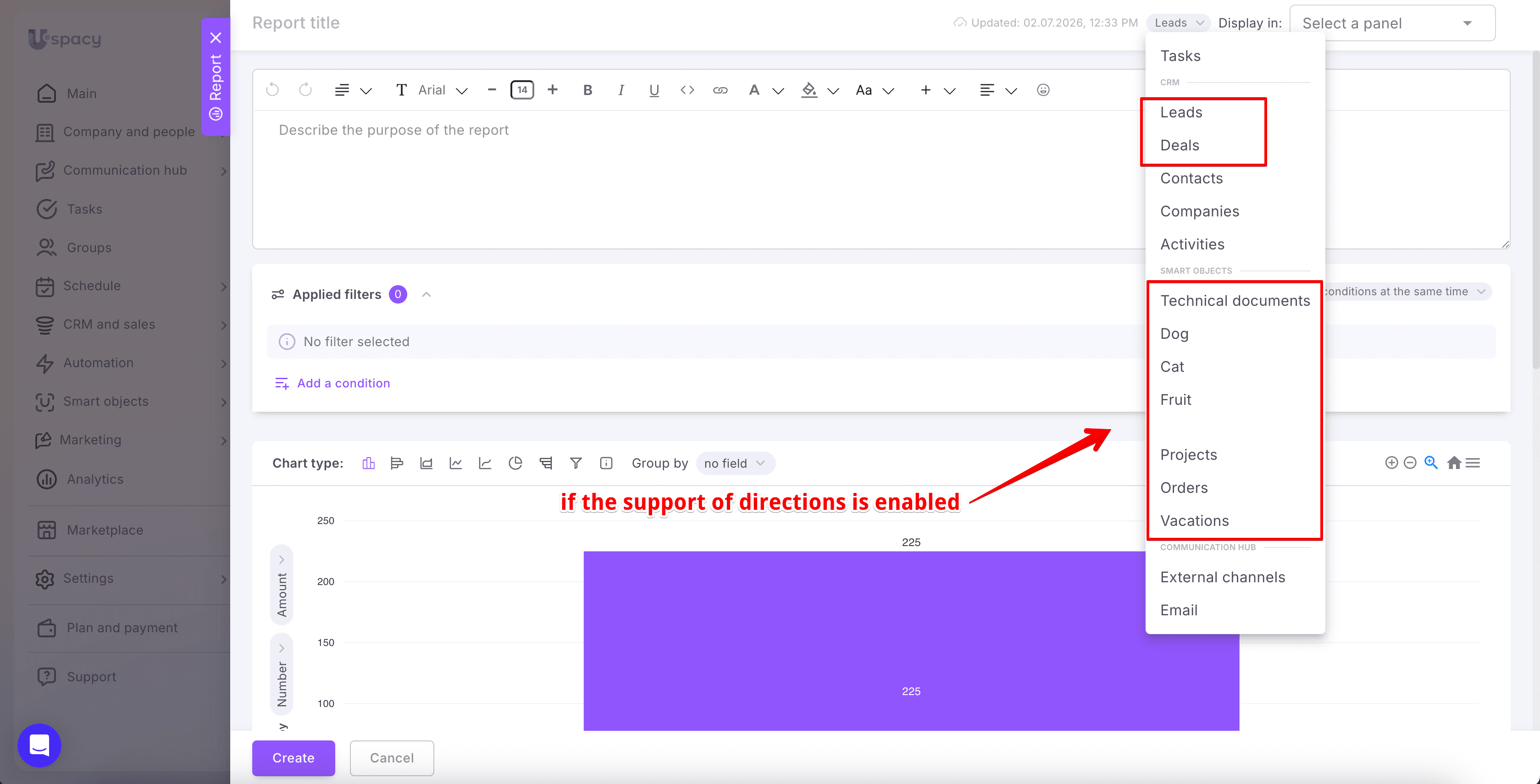Select Technical documents smart object
This screenshot has height=784, width=1540.
[x=1235, y=301]
